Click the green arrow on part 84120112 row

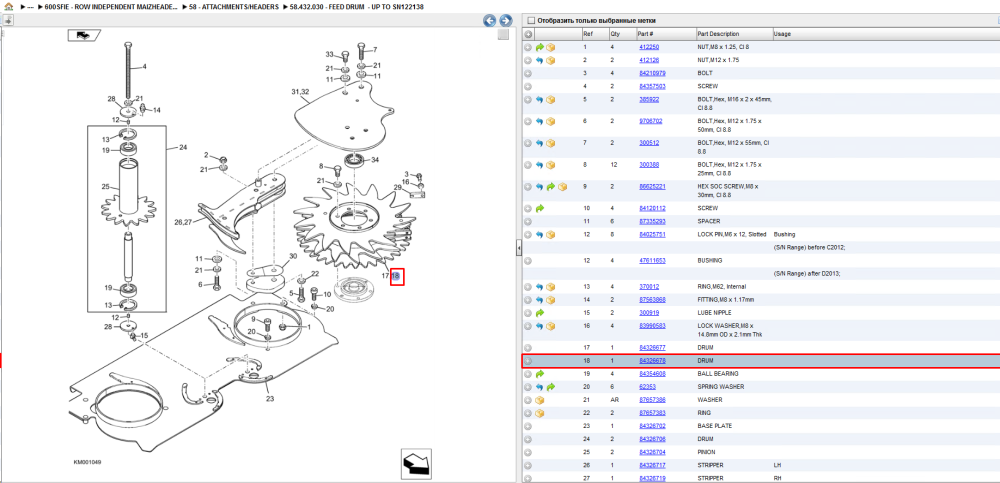540,208
